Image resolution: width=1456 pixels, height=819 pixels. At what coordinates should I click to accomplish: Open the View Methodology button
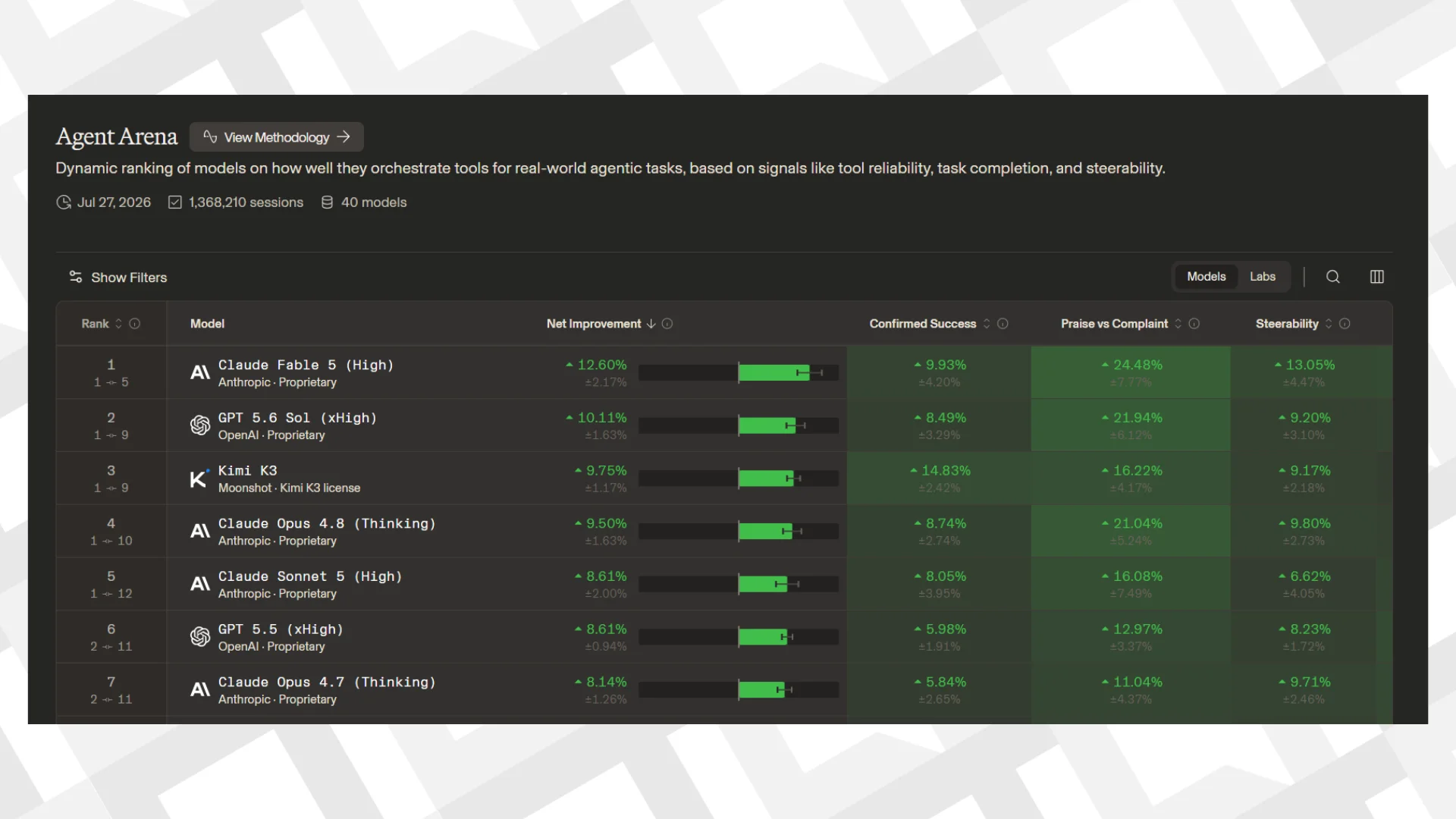coord(277,137)
